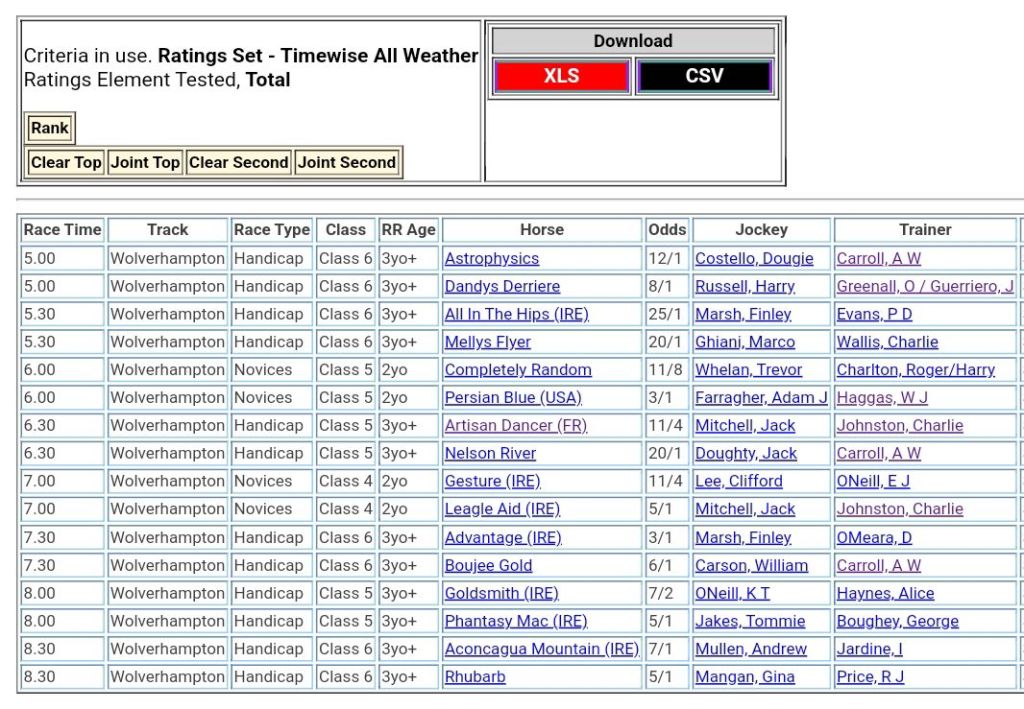1024x709 pixels.
Task: Open horse Astrophysics details
Action: tap(491, 258)
